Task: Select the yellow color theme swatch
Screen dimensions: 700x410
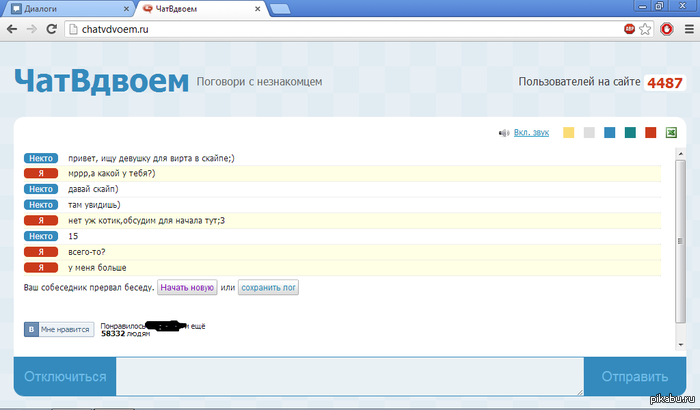Action: pyautogui.click(x=569, y=132)
